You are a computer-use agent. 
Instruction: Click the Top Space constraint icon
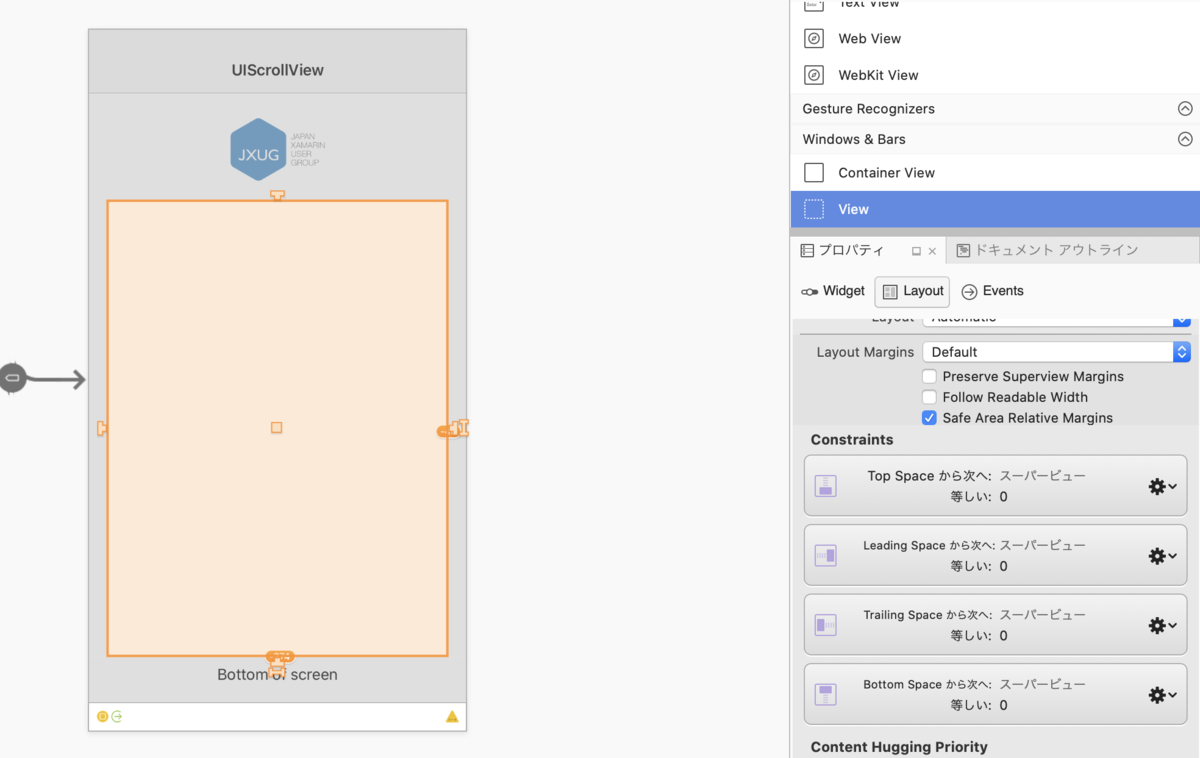pyautogui.click(x=825, y=486)
